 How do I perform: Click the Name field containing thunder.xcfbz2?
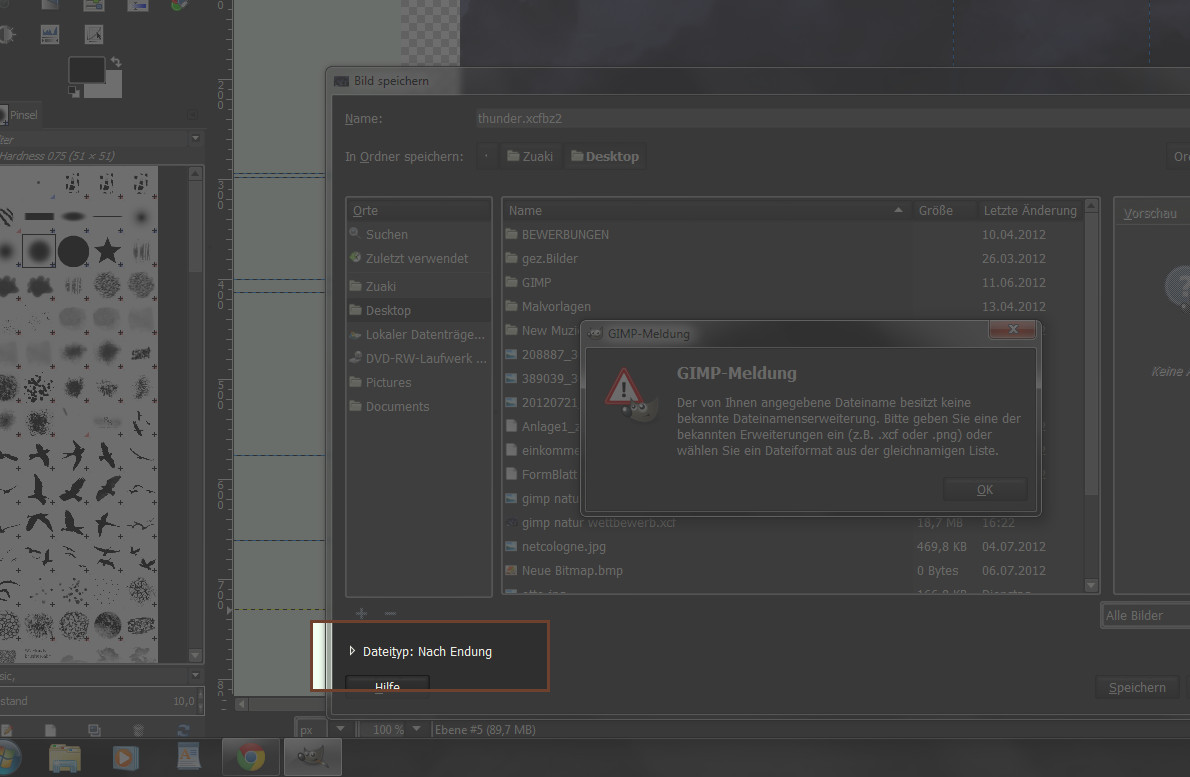(832, 118)
